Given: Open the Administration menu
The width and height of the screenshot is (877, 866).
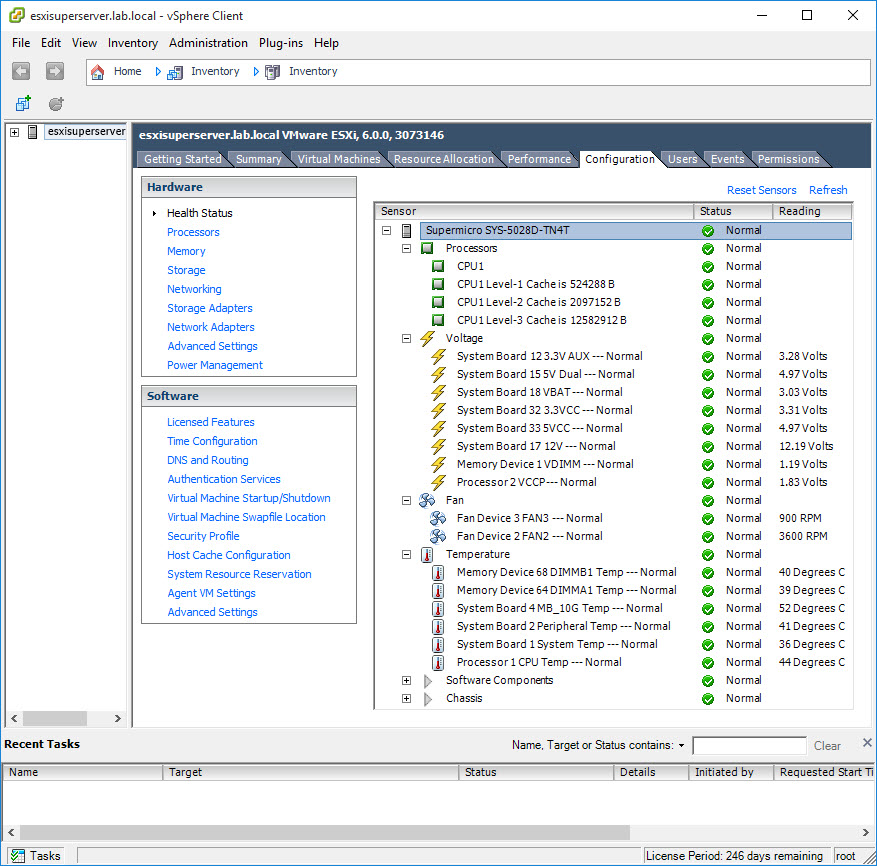Looking at the screenshot, I should pyautogui.click(x=208, y=43).
